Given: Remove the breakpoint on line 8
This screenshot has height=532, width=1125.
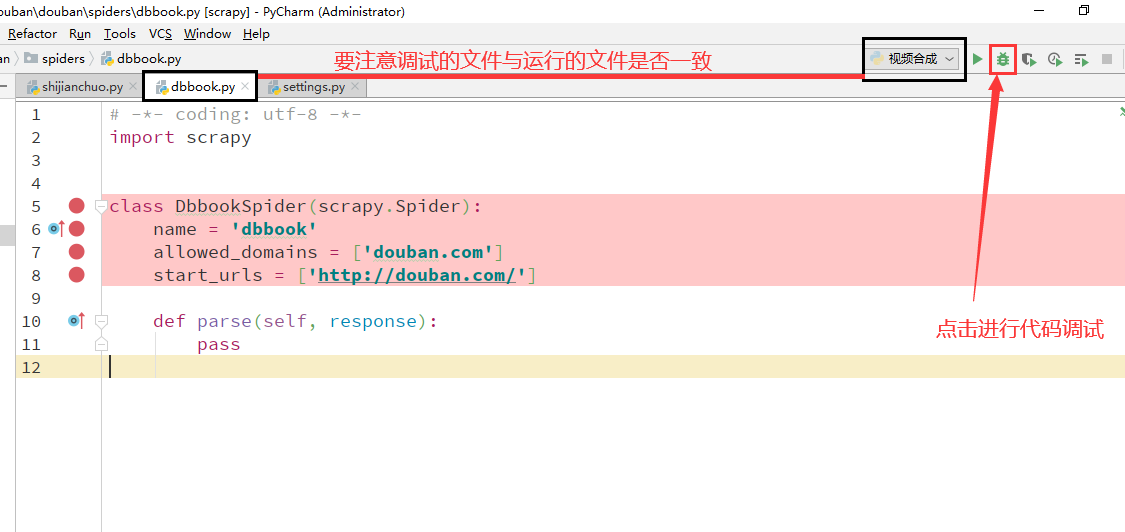Looking at the screenshot, I should click(x=77, y=275).
